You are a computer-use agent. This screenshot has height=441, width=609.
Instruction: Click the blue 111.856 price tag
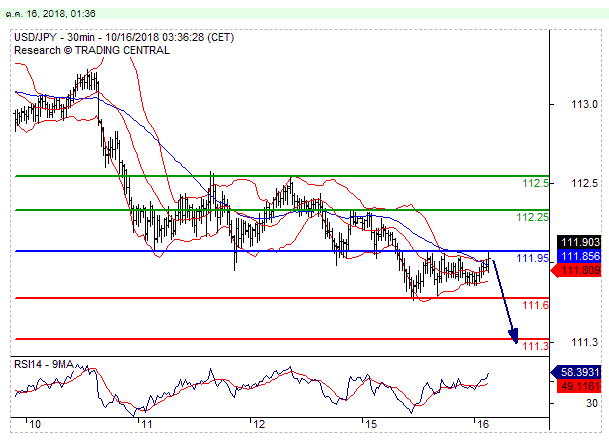(x=579, y=256)
